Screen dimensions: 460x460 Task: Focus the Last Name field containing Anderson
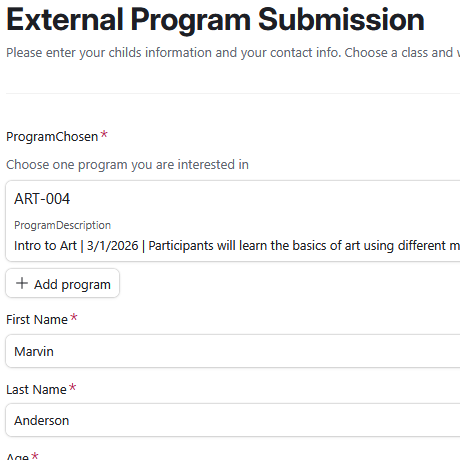[x=233, y=420]
